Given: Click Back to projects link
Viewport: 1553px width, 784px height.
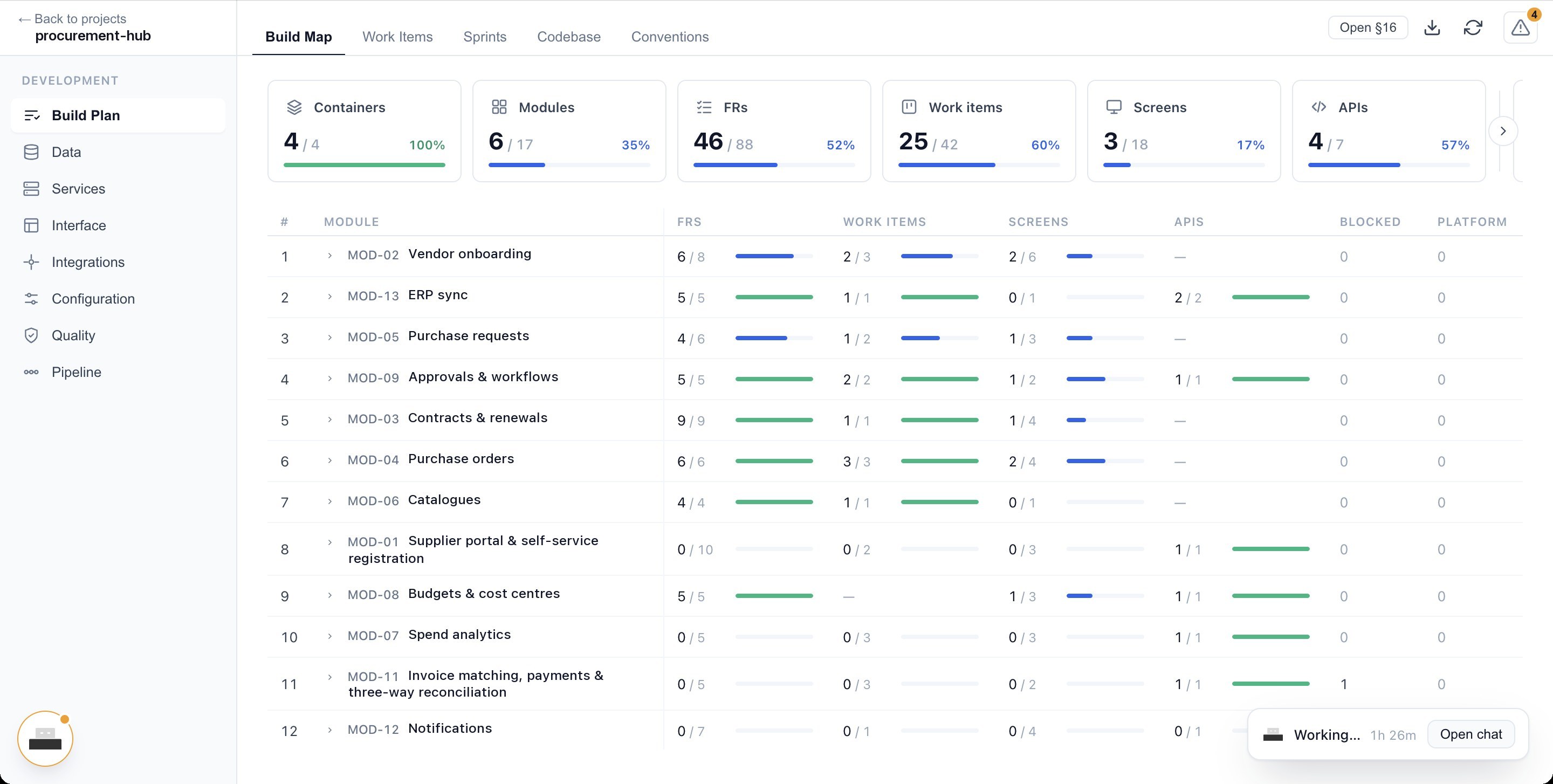Looking at the screenshot, I should pos(72,19).
